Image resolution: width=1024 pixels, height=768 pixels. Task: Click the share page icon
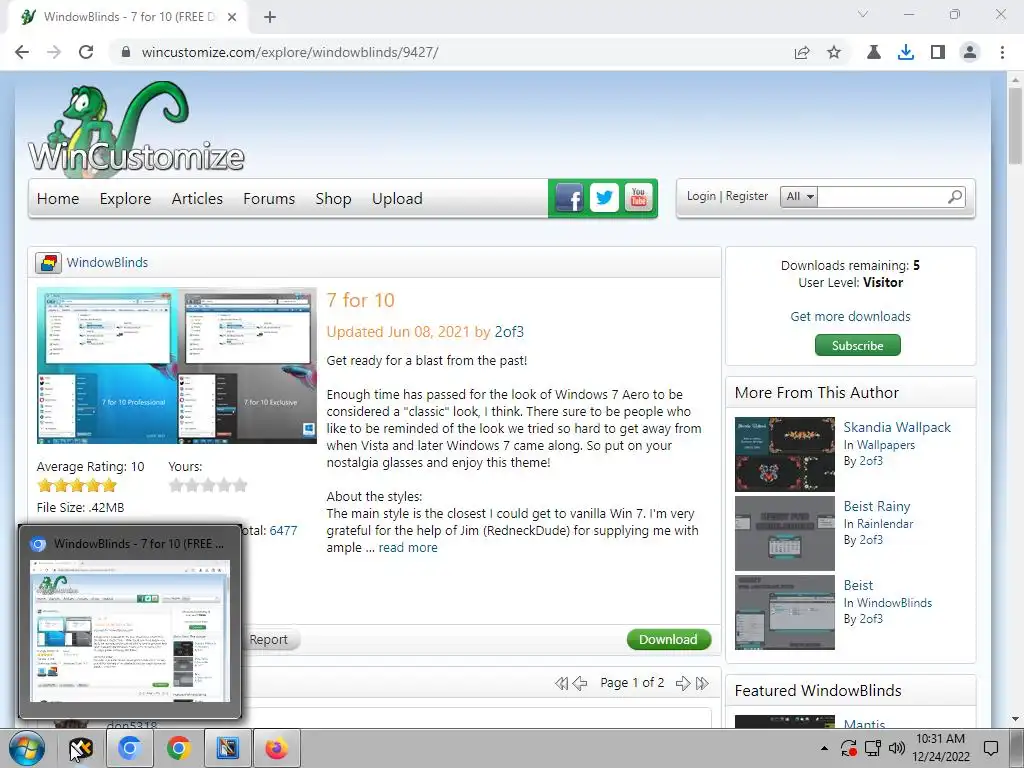[x=802, y=52]
